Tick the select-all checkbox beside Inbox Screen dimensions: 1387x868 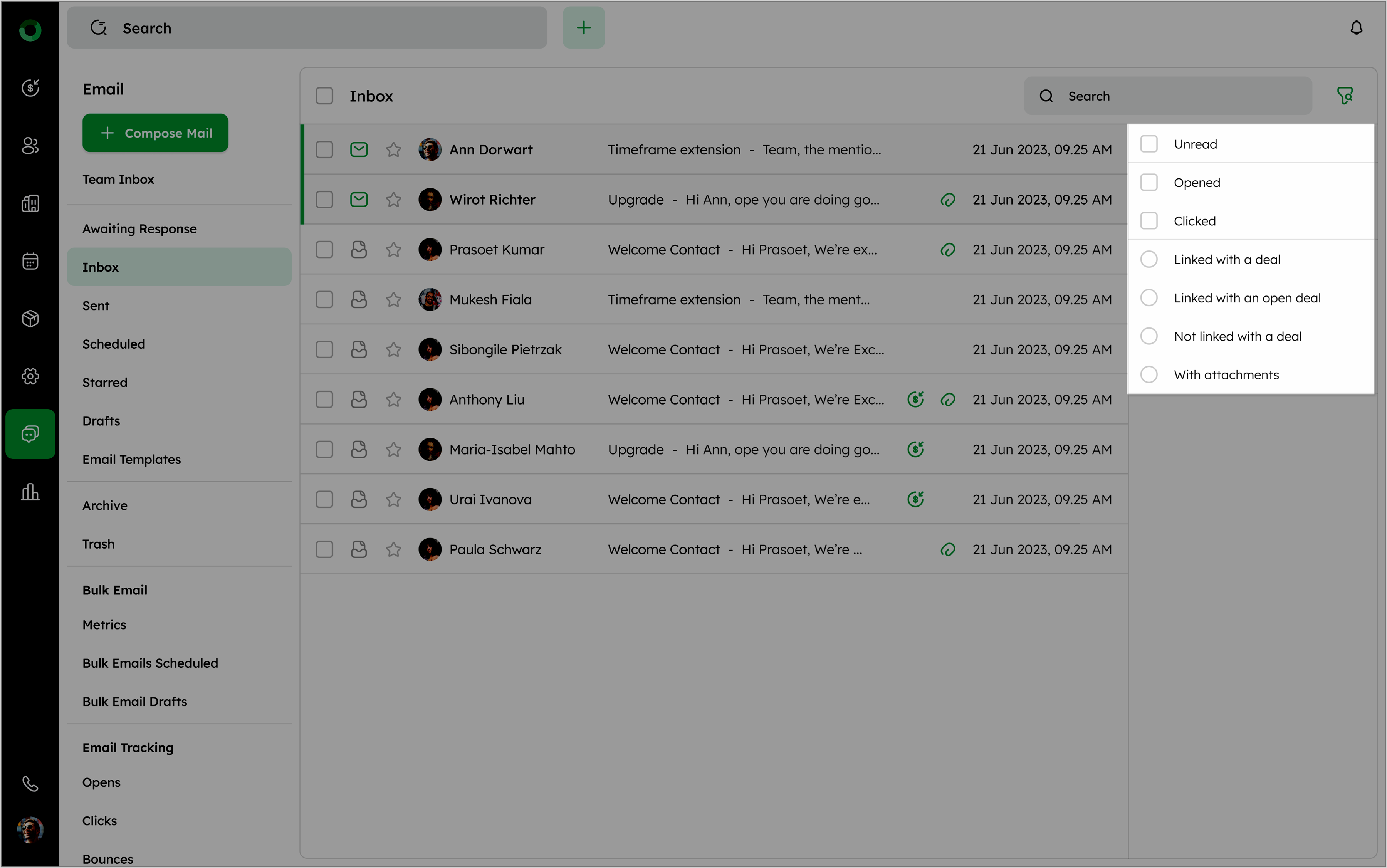(324, 96)
